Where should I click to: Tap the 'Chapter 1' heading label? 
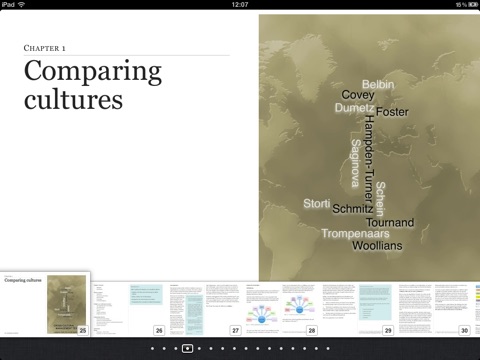click(x=44, y=48)
